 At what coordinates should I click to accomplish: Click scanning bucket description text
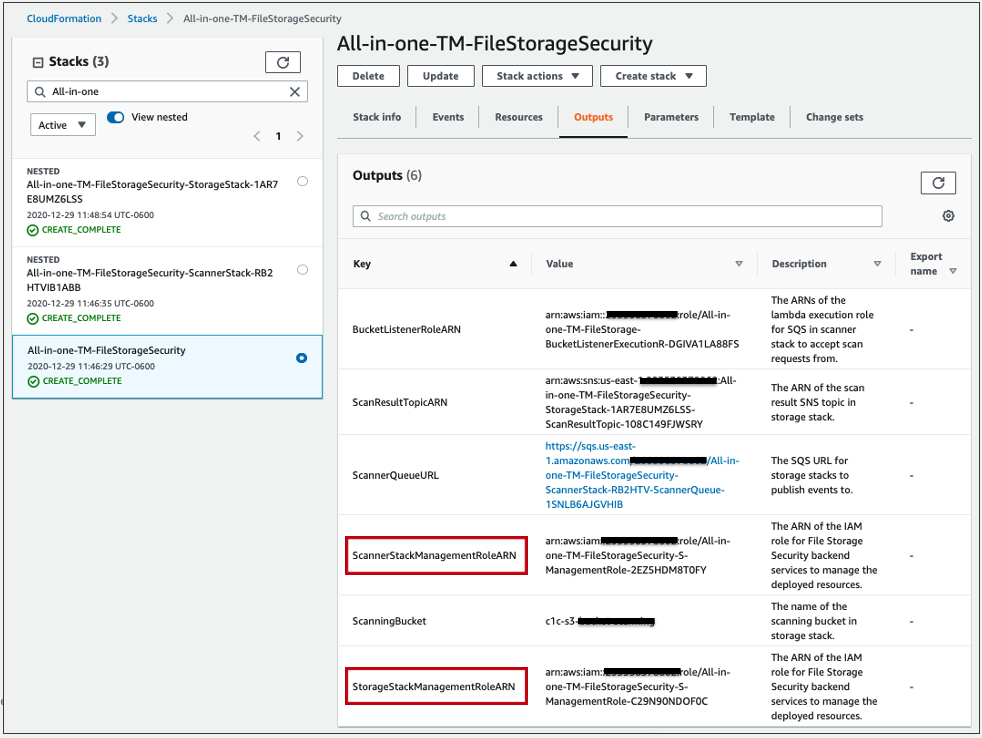pyautogui.click(x=814, y=621)
